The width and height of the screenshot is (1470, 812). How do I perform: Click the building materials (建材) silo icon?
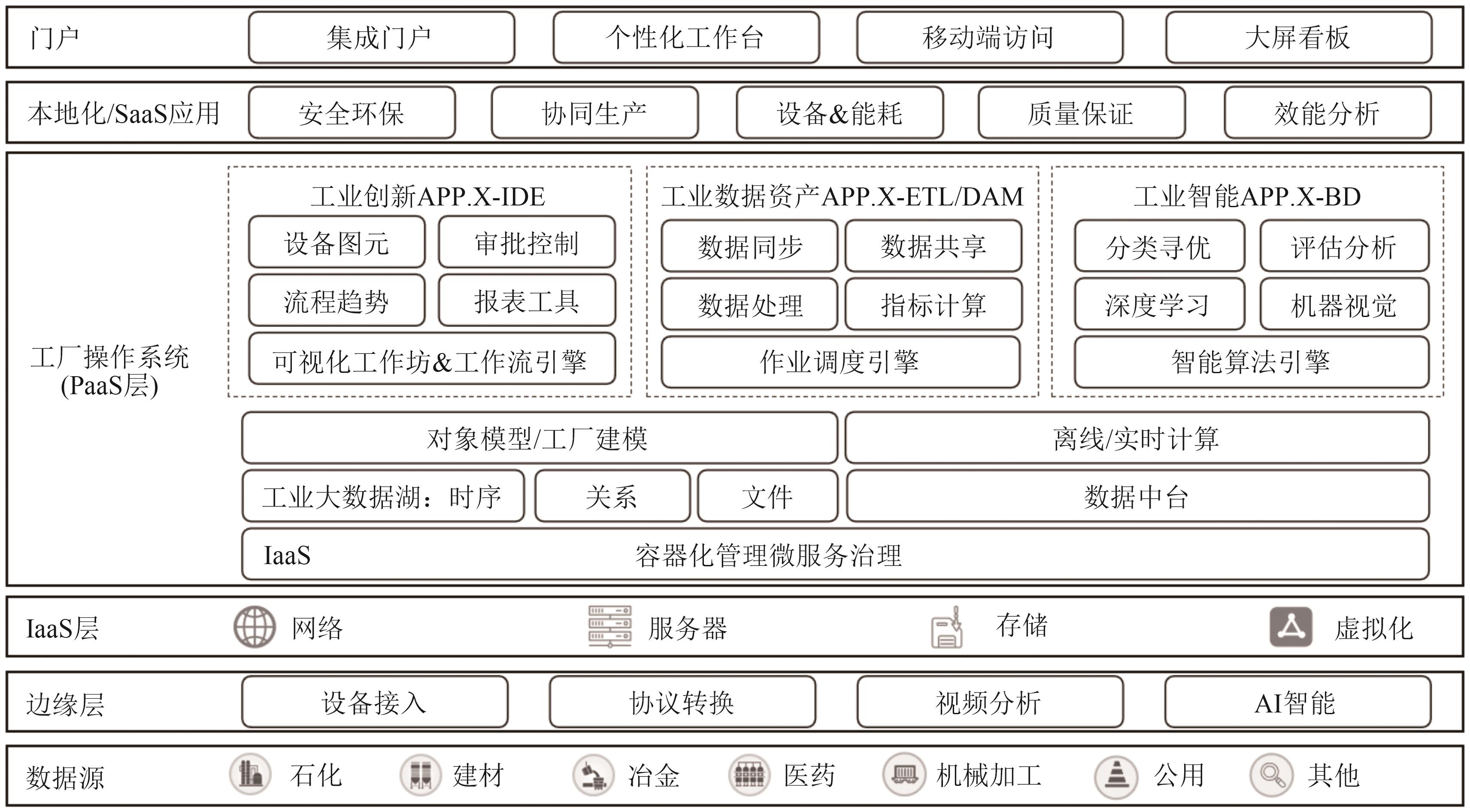coord(420,775)
